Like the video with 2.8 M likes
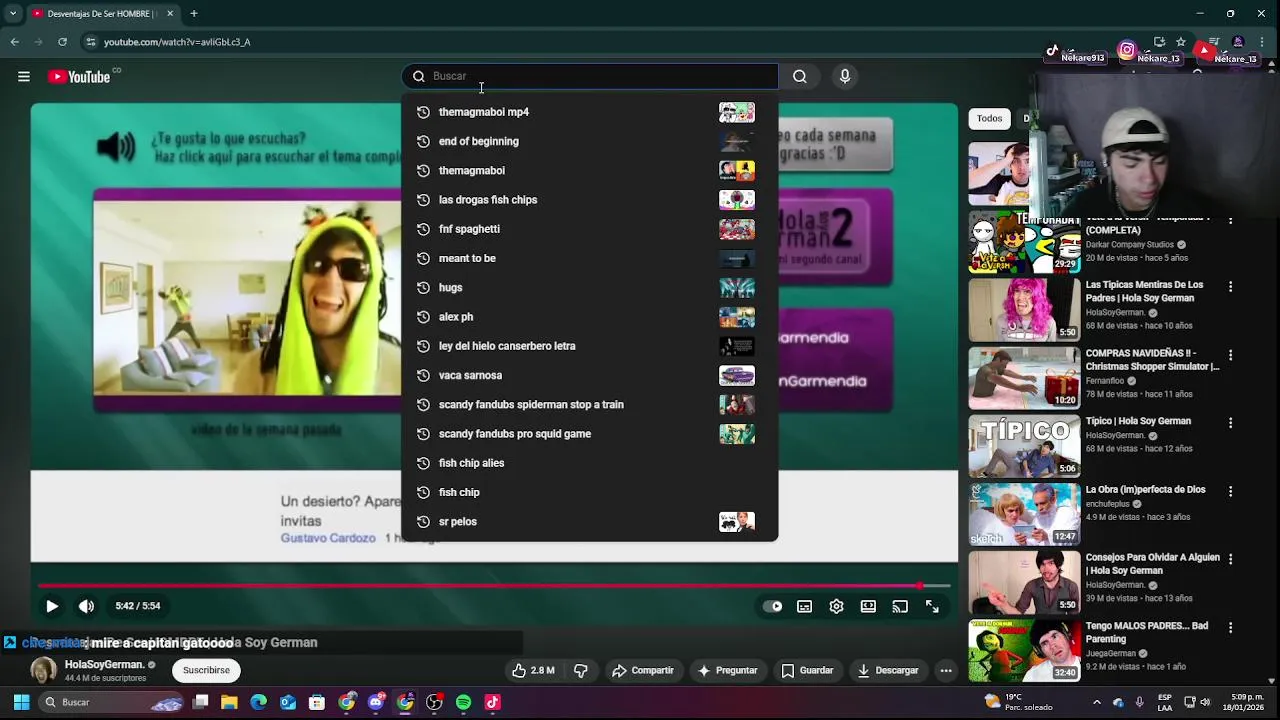Image resolution: width=1280 pixels, height=720 pixels. 533,670
